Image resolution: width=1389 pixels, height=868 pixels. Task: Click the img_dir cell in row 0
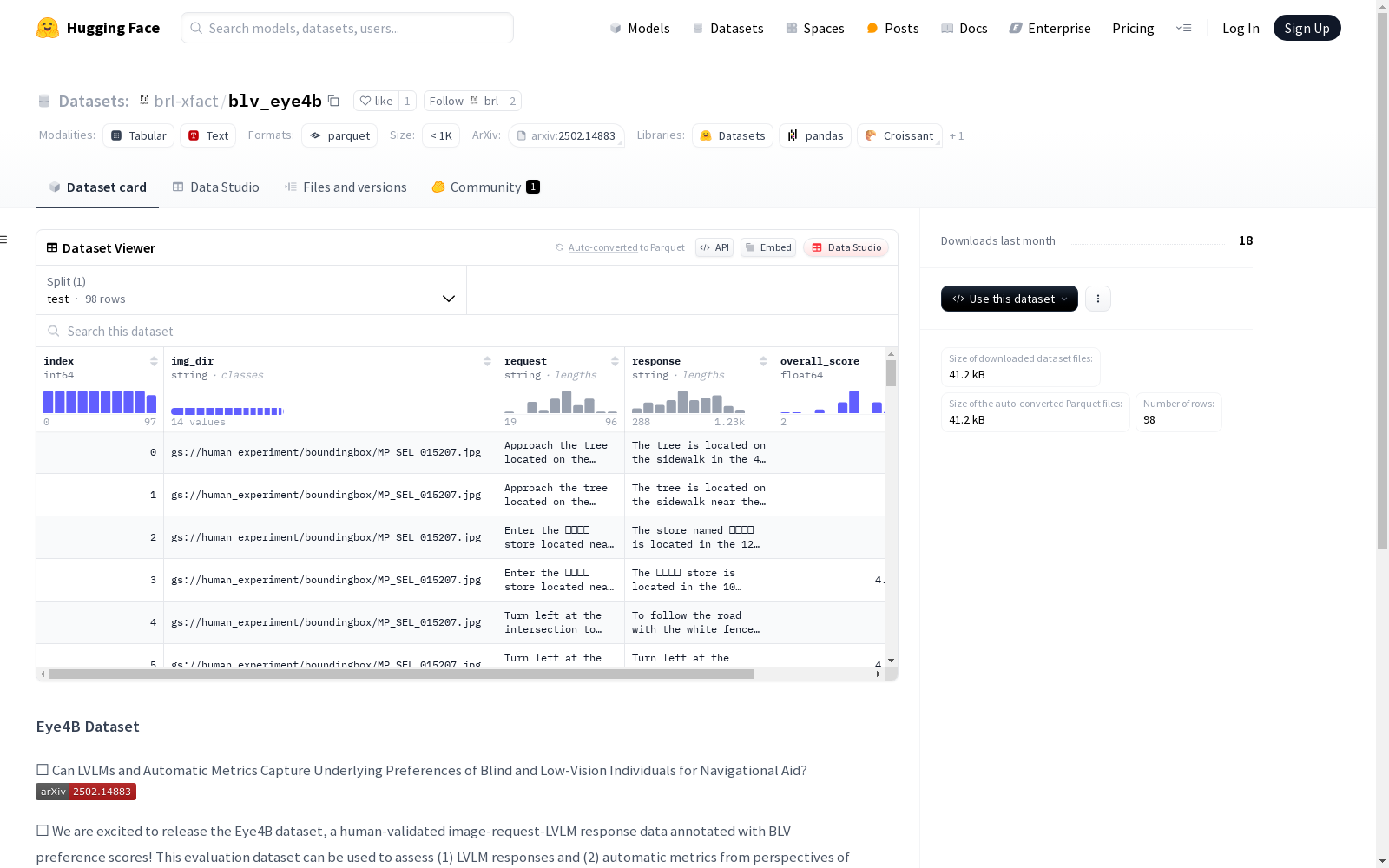[330, 452]
